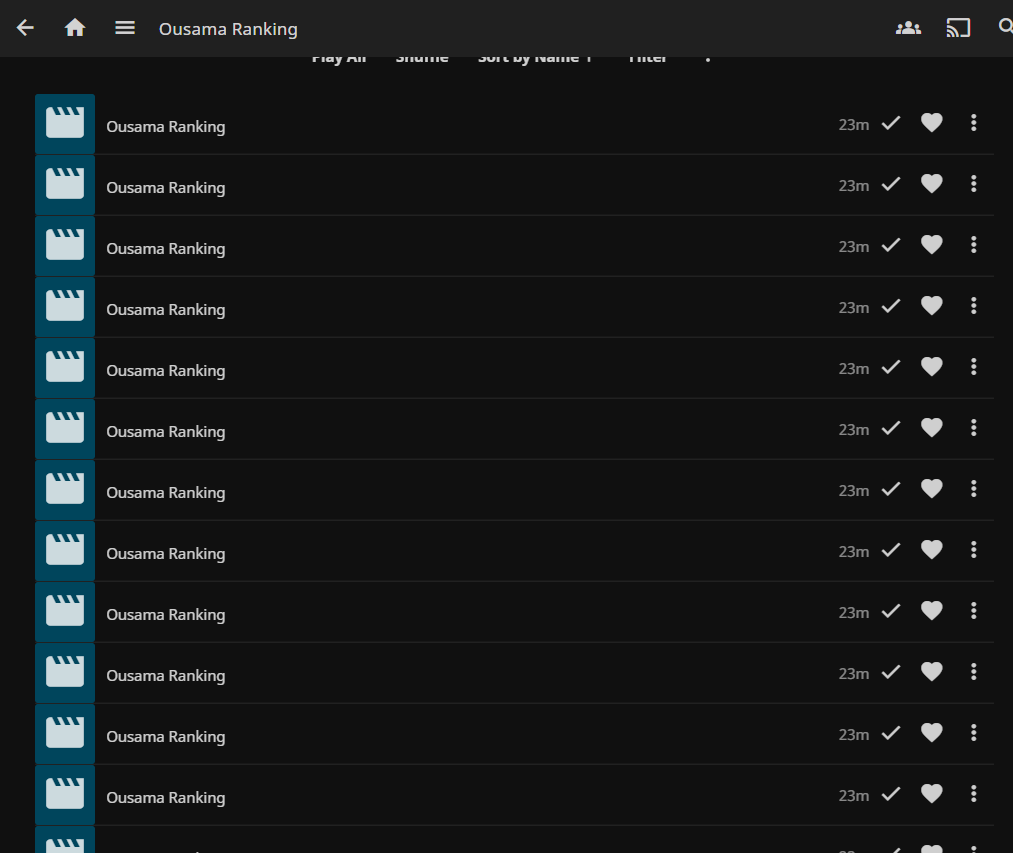Mark the second episode as favorite
Screen dimensions: 1013x853
click(x=931, y=184)
